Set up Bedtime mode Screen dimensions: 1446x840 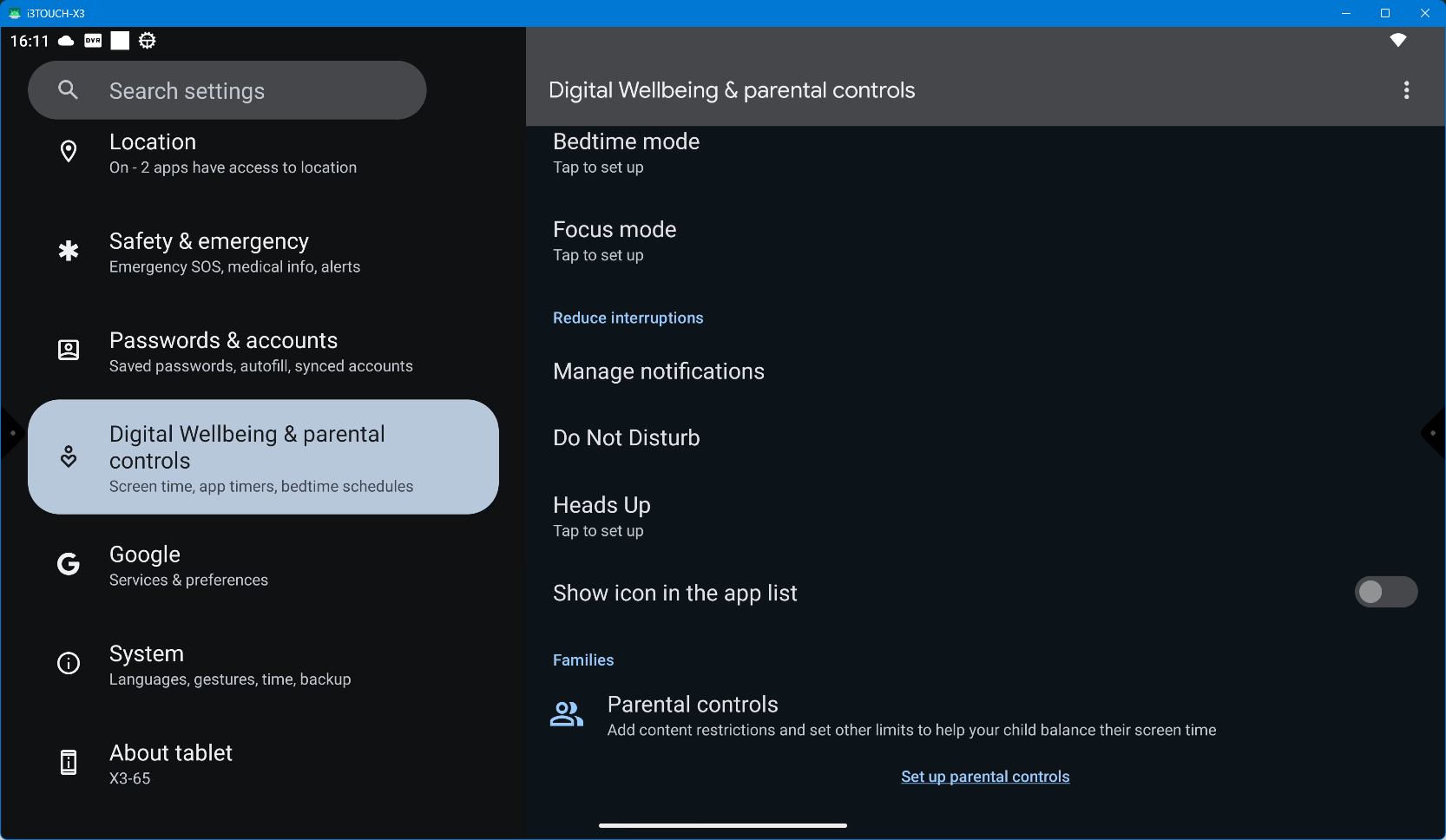coord(626,153)
